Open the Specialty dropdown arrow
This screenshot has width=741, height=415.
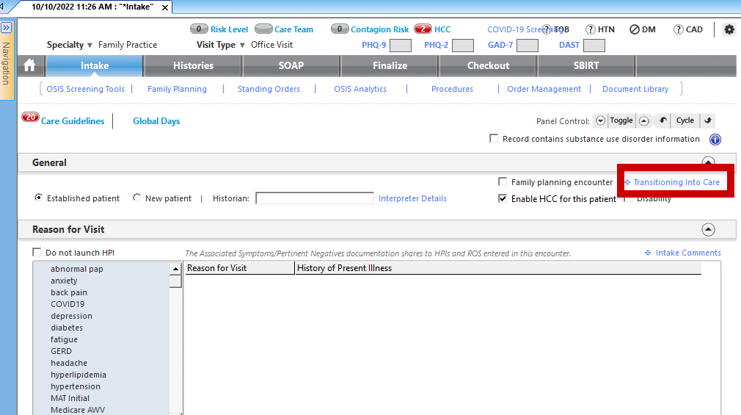pyautogui.click(x=89, y=45)
